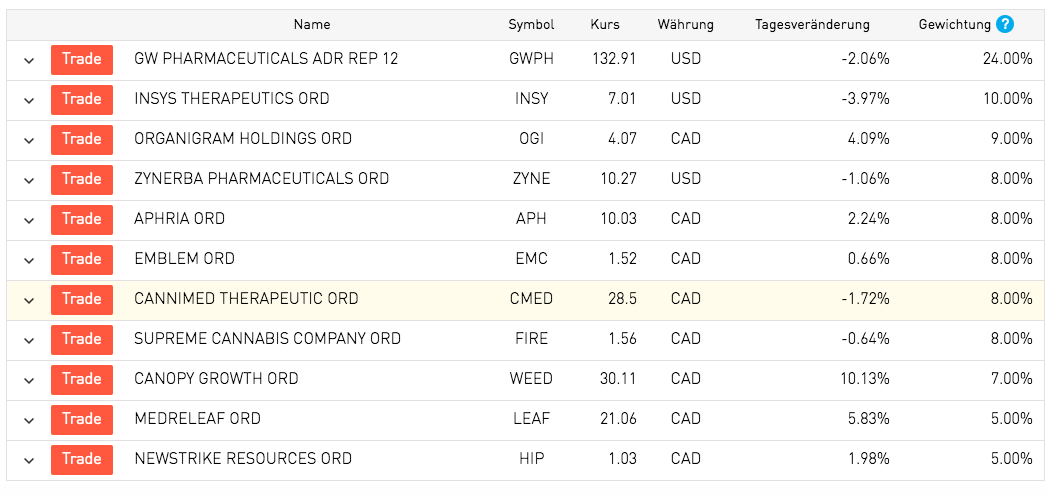Expand the SUPREME CANNABIS COMPANY ORD row chevron
The width and height of the screenshot is (1053, 494).
pos(29,340)
